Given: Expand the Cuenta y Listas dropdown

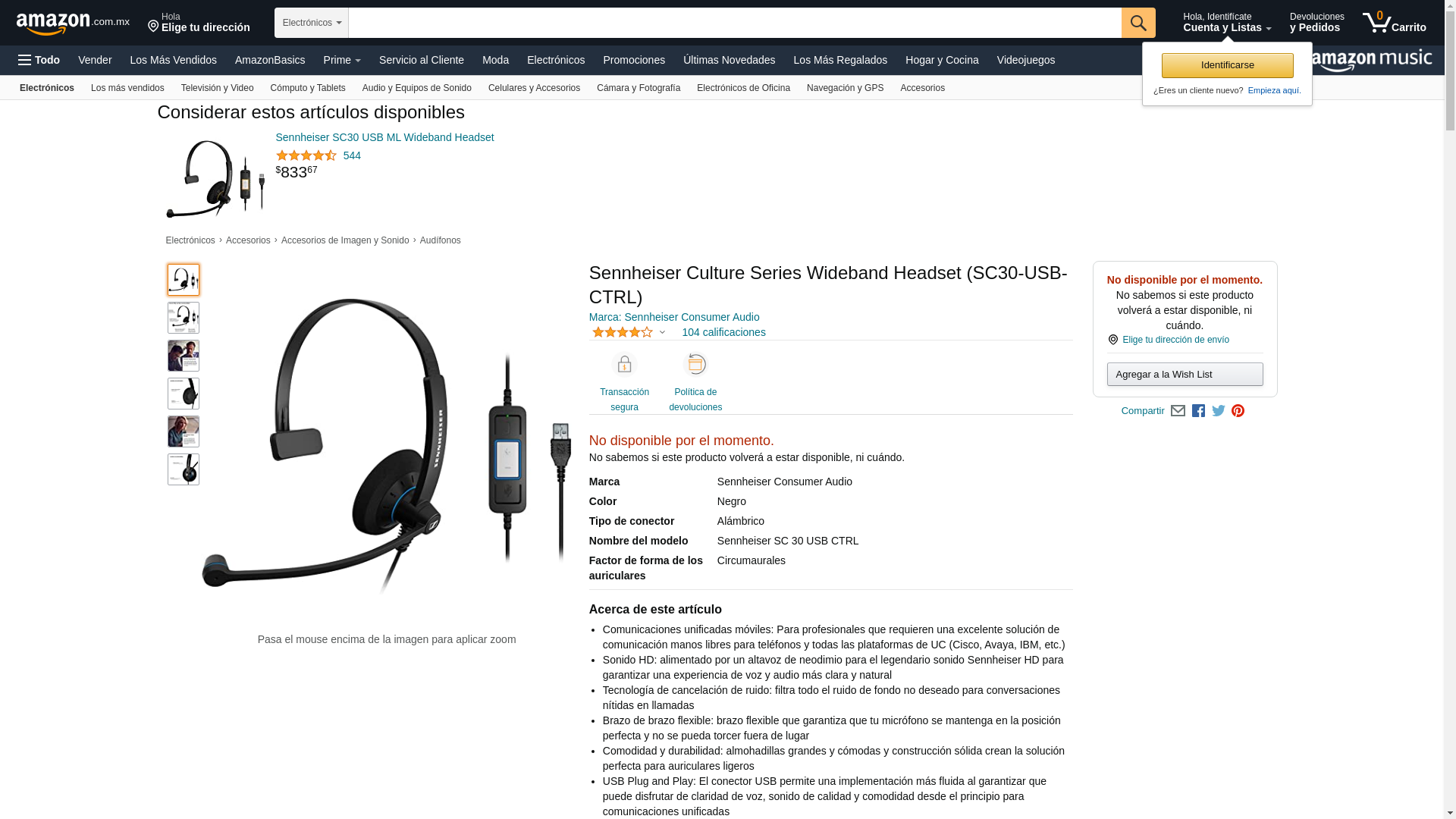Looking at the screenshot, I should pos(1227,23).
